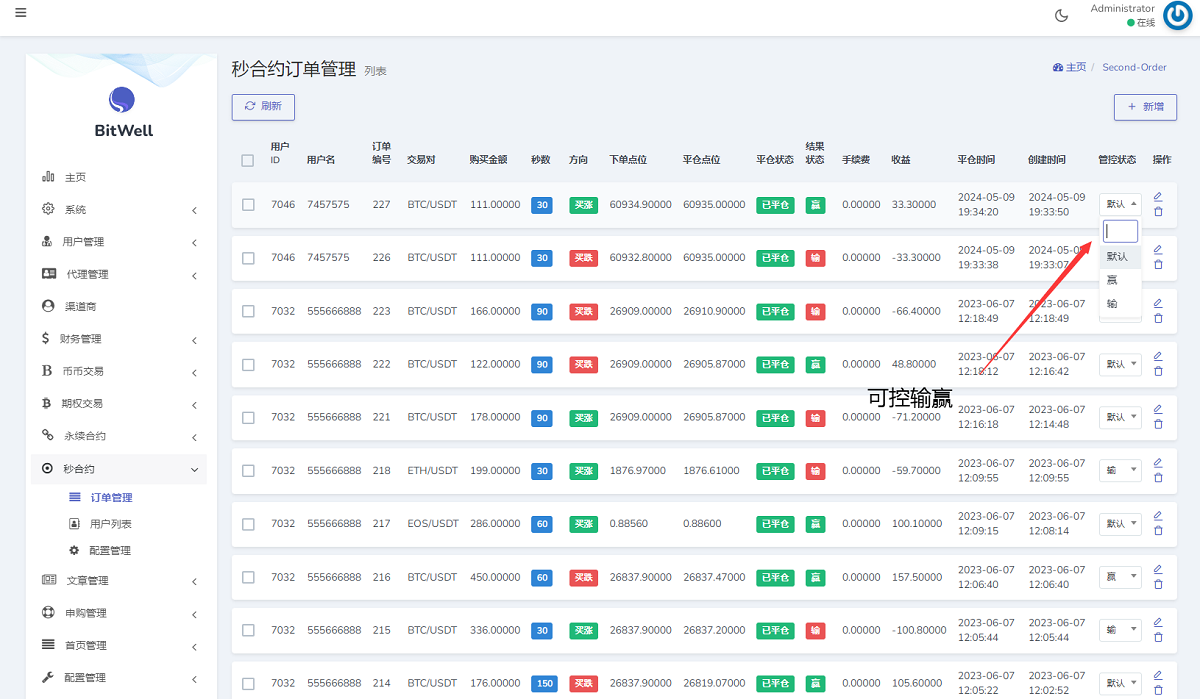
Task: Delete order 221 with trash icon
Action: tap(1158, 424)
